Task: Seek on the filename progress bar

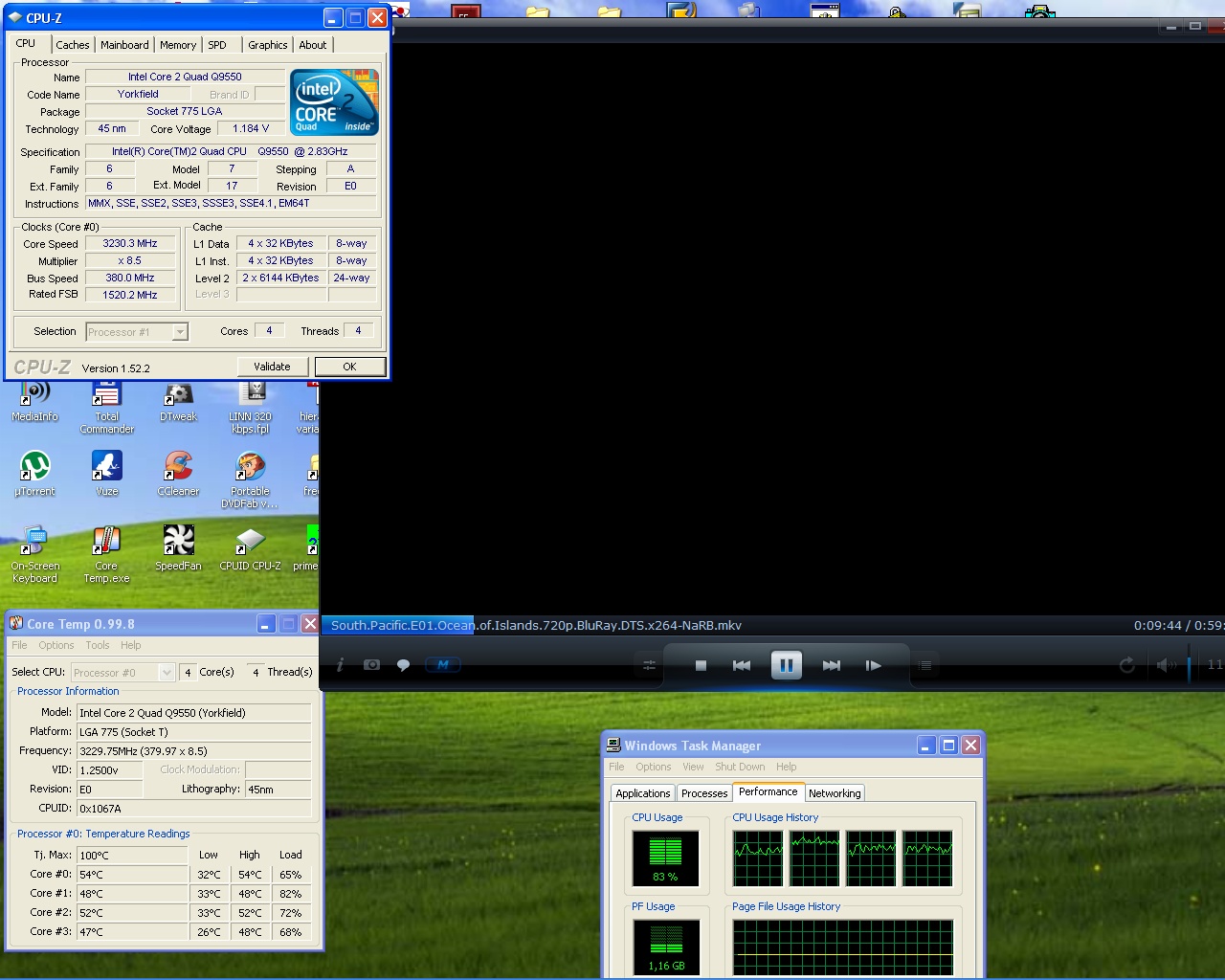Action: point(772,625)
